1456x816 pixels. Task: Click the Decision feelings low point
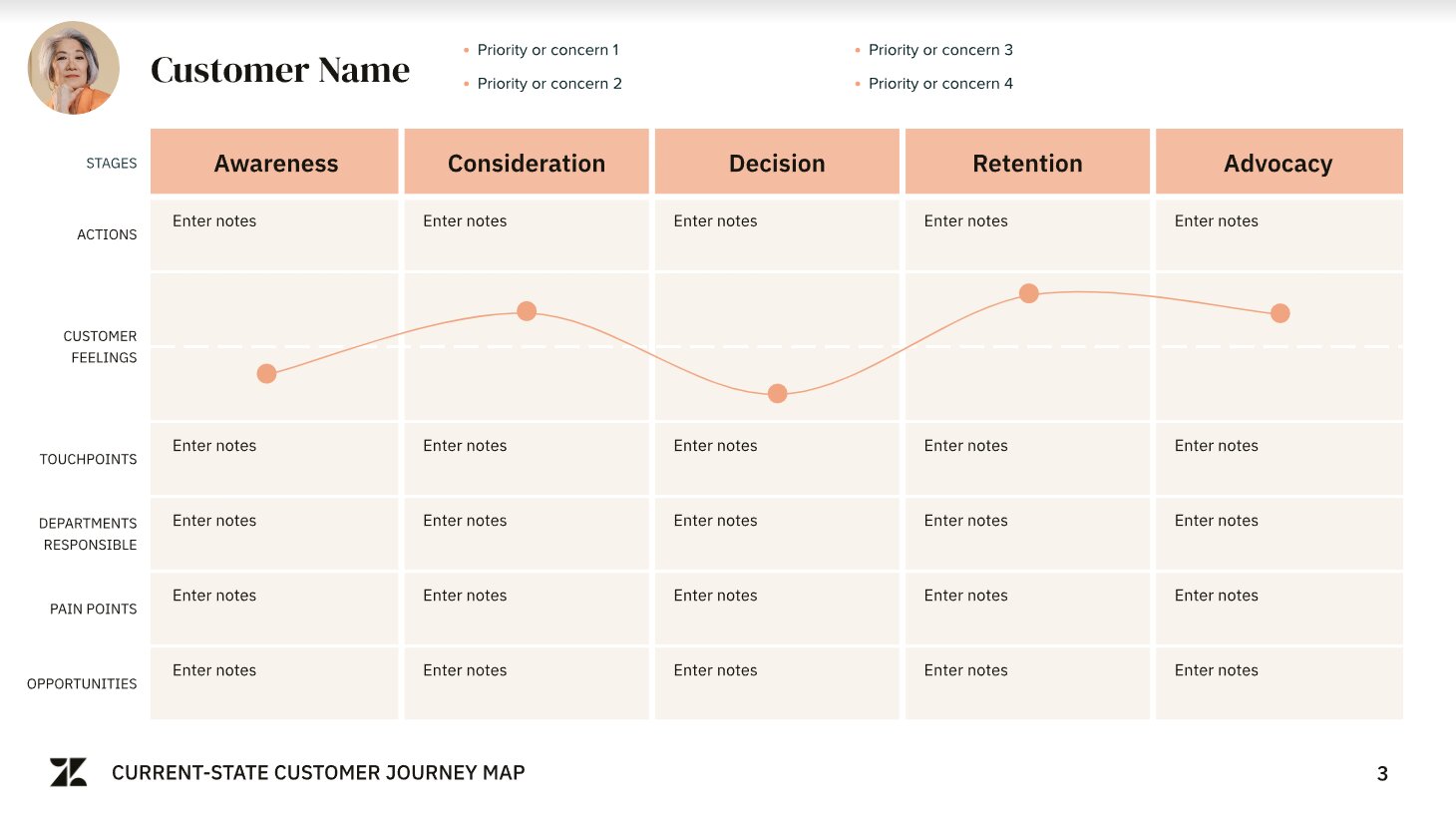(x=778, y=394)
